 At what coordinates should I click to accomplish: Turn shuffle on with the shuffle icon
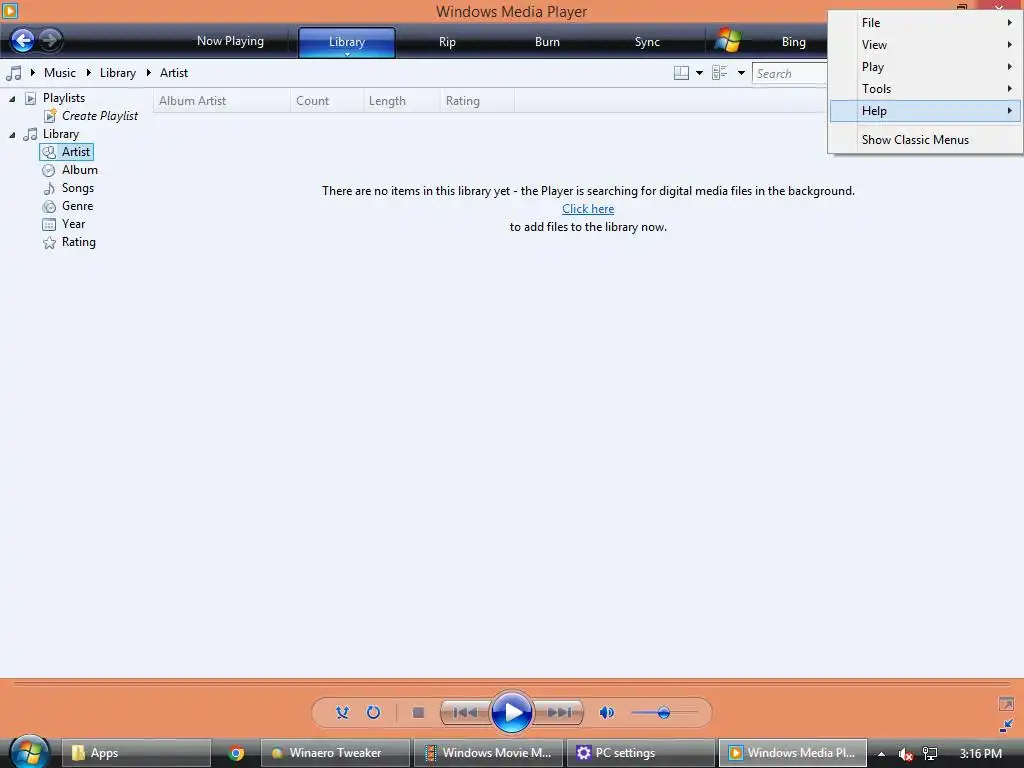342,712
